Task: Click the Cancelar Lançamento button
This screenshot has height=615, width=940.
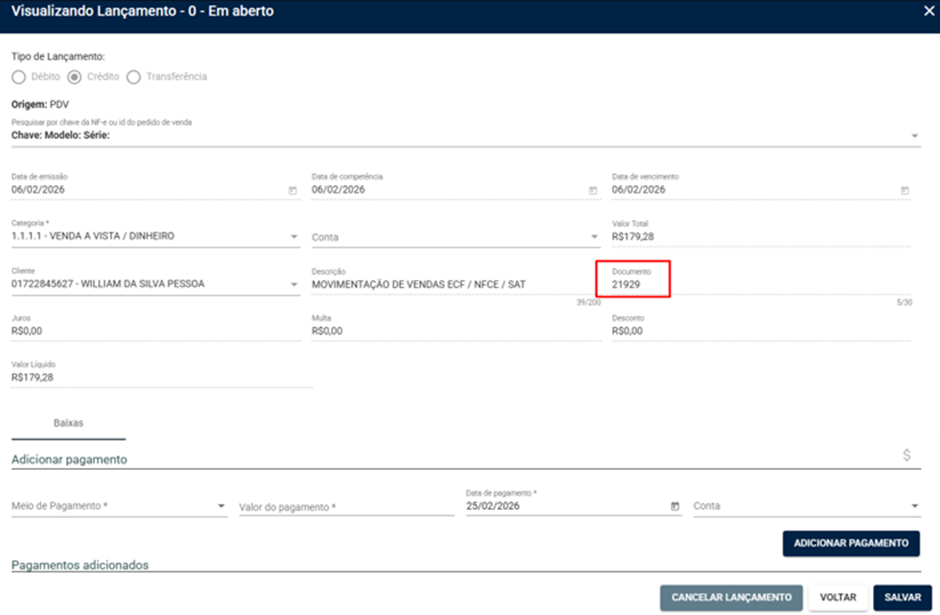Action: [731, 598]
